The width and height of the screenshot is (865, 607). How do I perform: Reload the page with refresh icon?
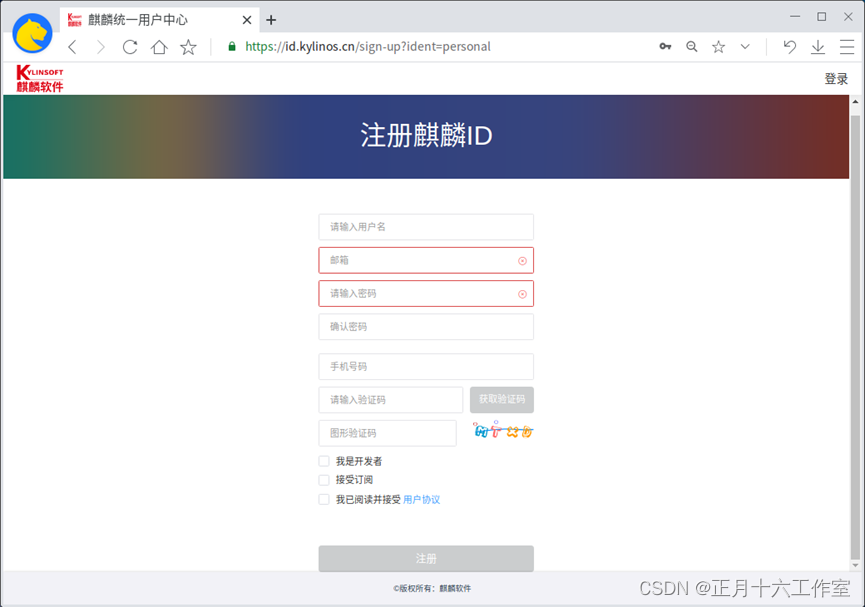[130, 47]
